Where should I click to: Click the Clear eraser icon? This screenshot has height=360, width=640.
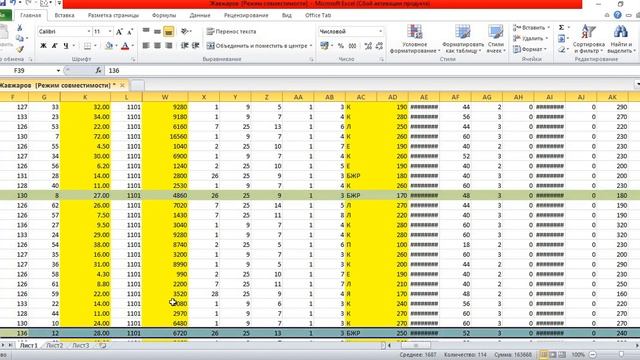[562, 49]
